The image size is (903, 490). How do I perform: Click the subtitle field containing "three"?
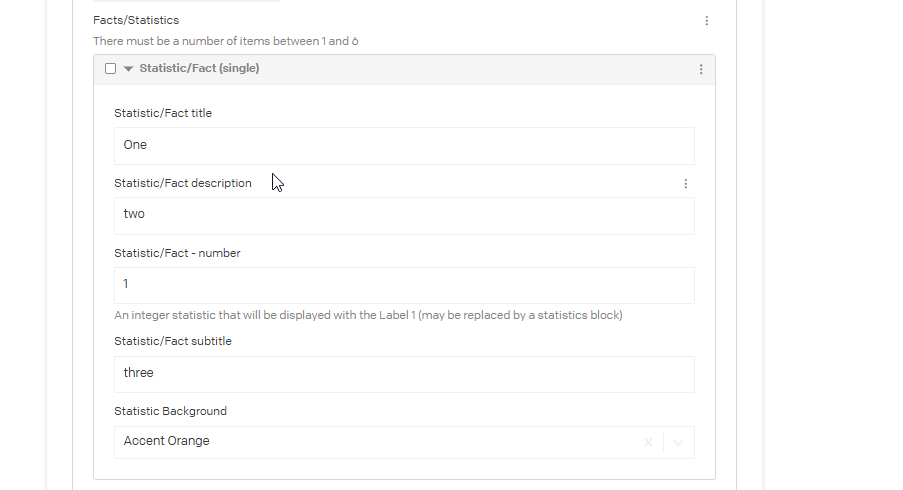[404, 374]
